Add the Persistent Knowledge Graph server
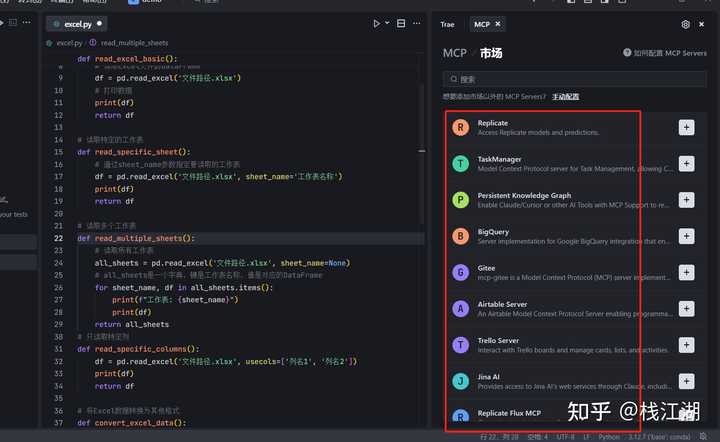This screenshot has width=720, height=442. (686, 200)
